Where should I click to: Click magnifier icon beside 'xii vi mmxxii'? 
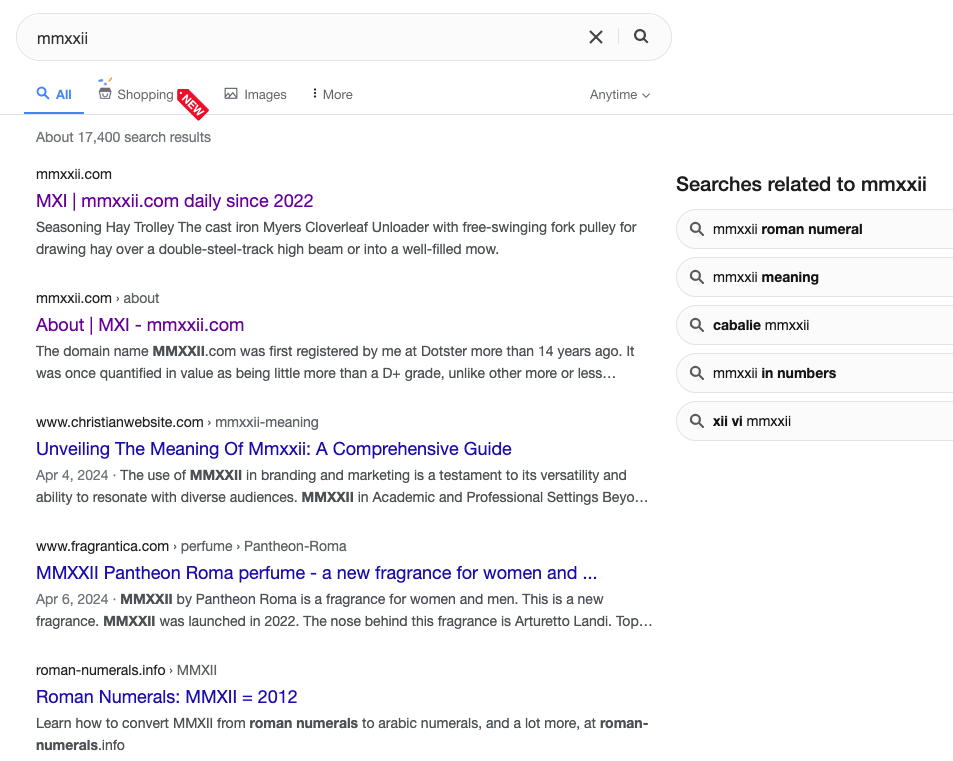pos(697,421)
